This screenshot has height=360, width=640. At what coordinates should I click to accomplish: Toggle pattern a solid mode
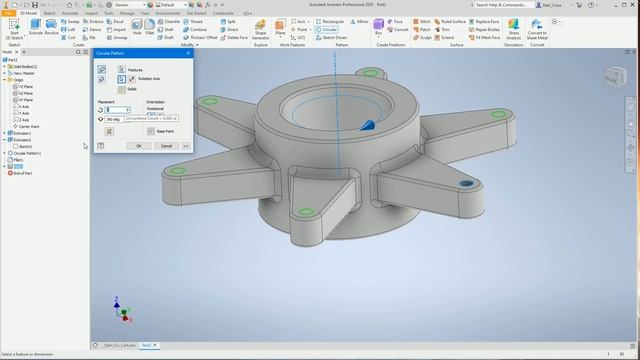pyautogui.click(x=102, y=80)
